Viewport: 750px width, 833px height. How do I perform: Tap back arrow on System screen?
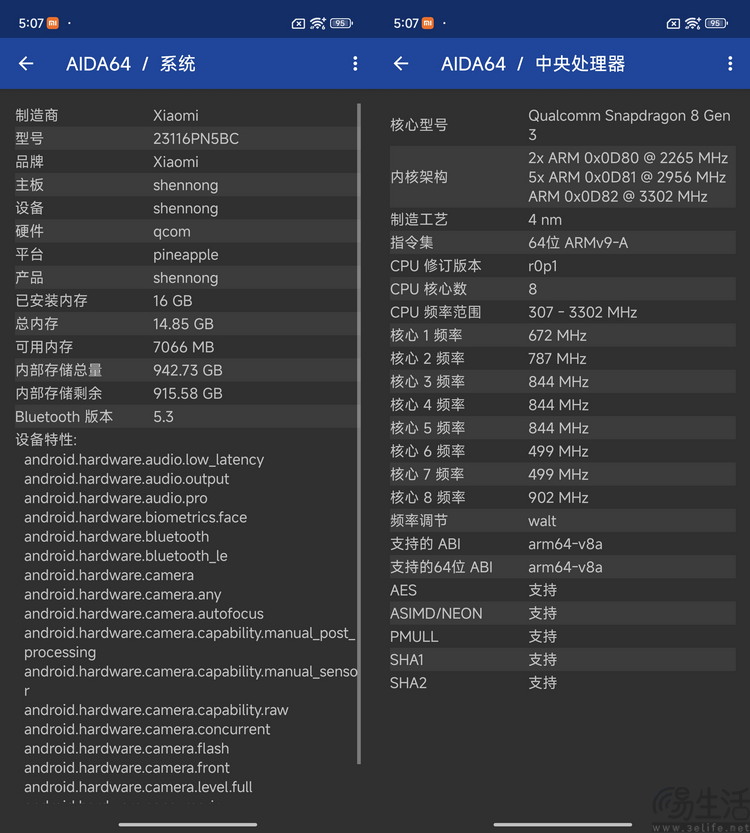tap(26, 64)
